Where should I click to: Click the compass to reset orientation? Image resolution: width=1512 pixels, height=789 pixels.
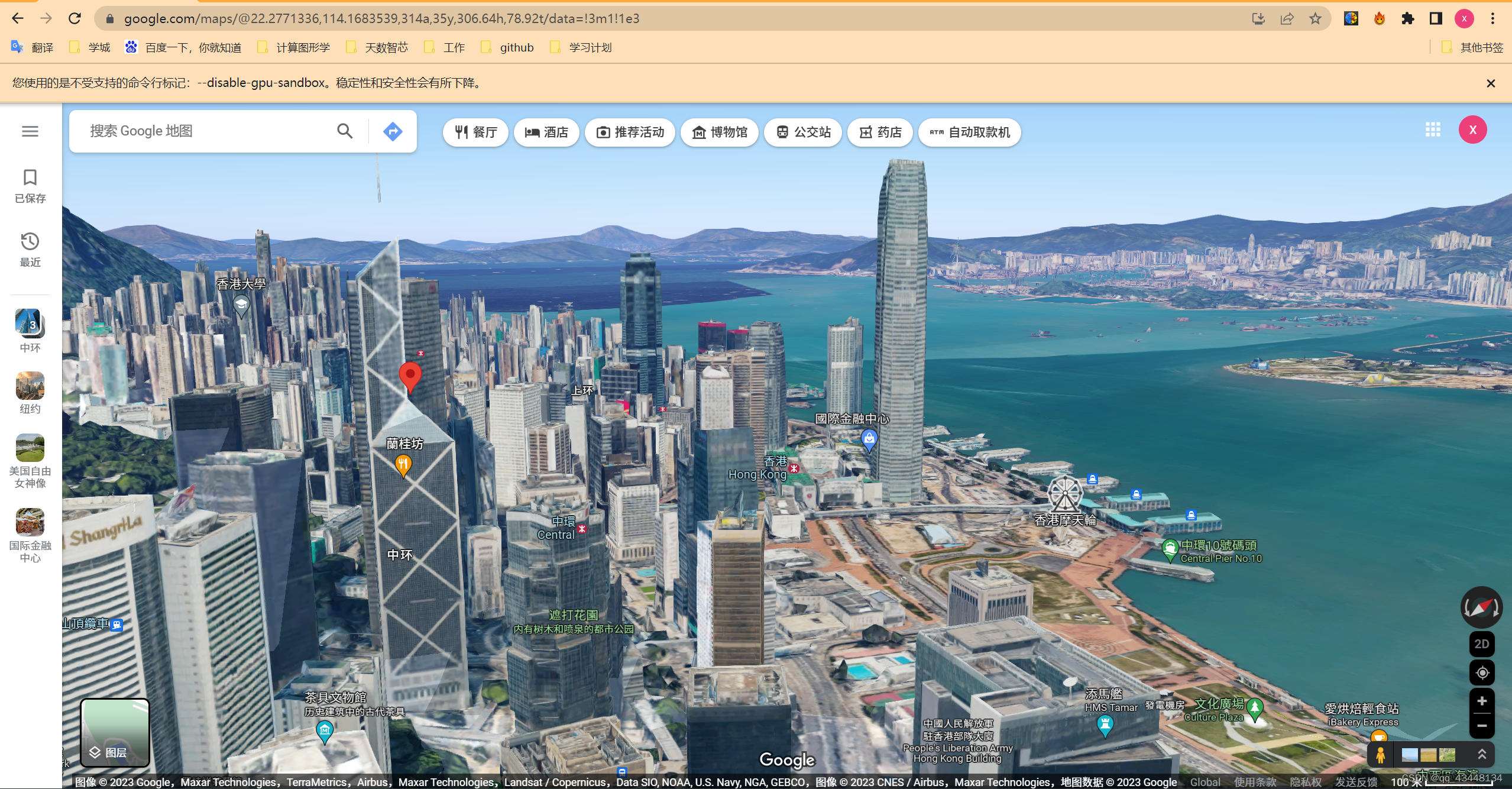(x=1481, y=607)
